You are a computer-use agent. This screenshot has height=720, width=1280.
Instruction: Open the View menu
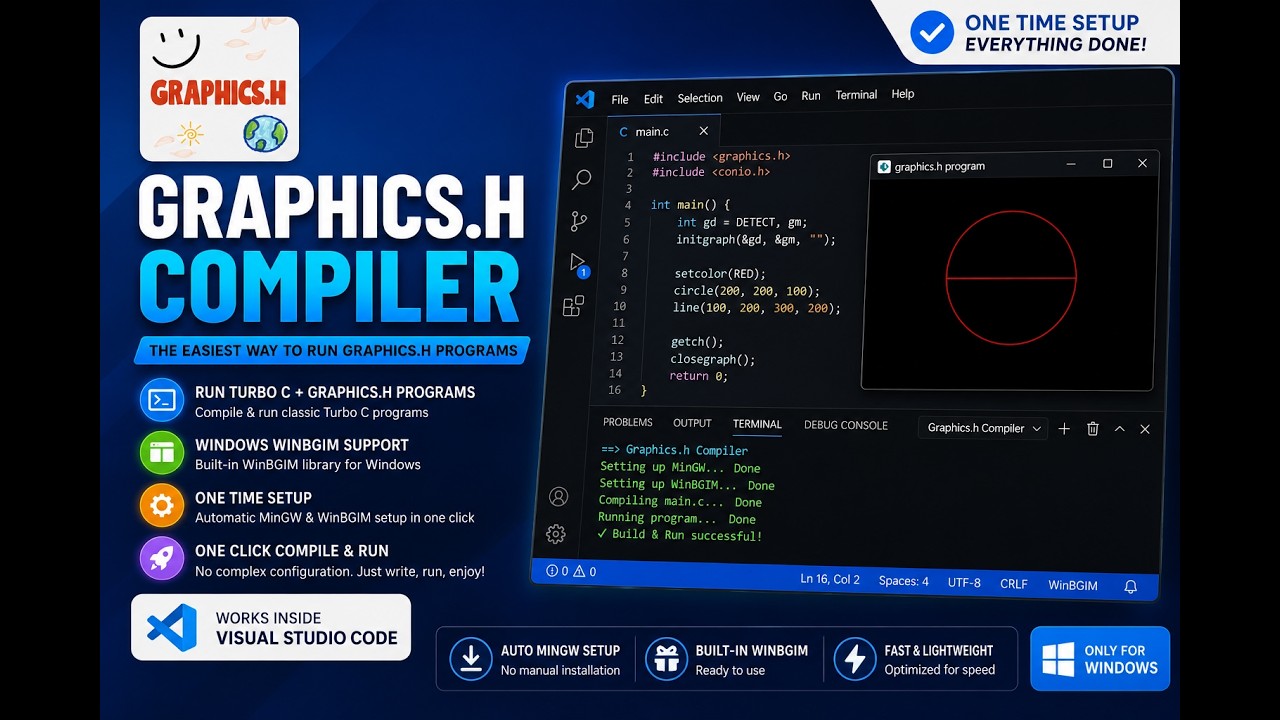click(748, 97)
